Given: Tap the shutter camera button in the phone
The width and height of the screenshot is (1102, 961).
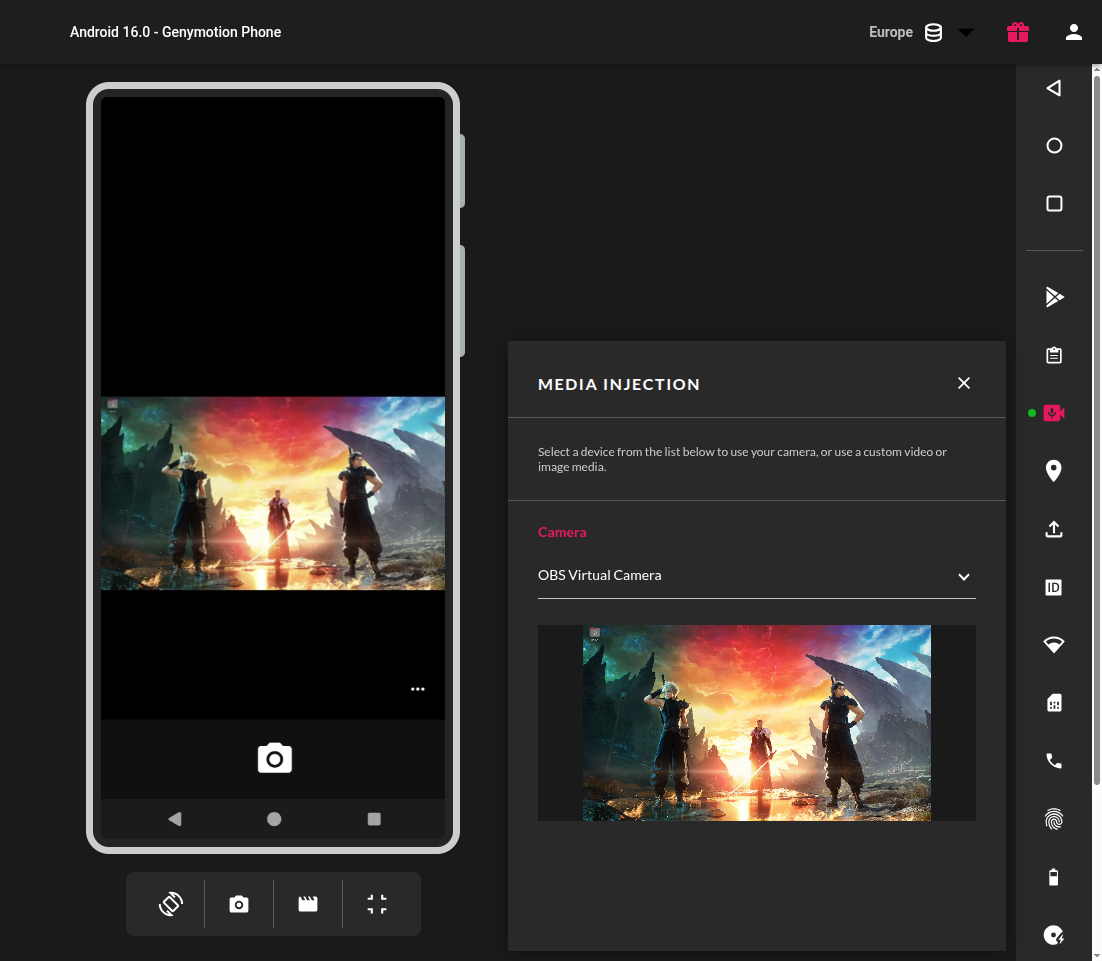Looking at the screenshot, I should pos(275,759).
